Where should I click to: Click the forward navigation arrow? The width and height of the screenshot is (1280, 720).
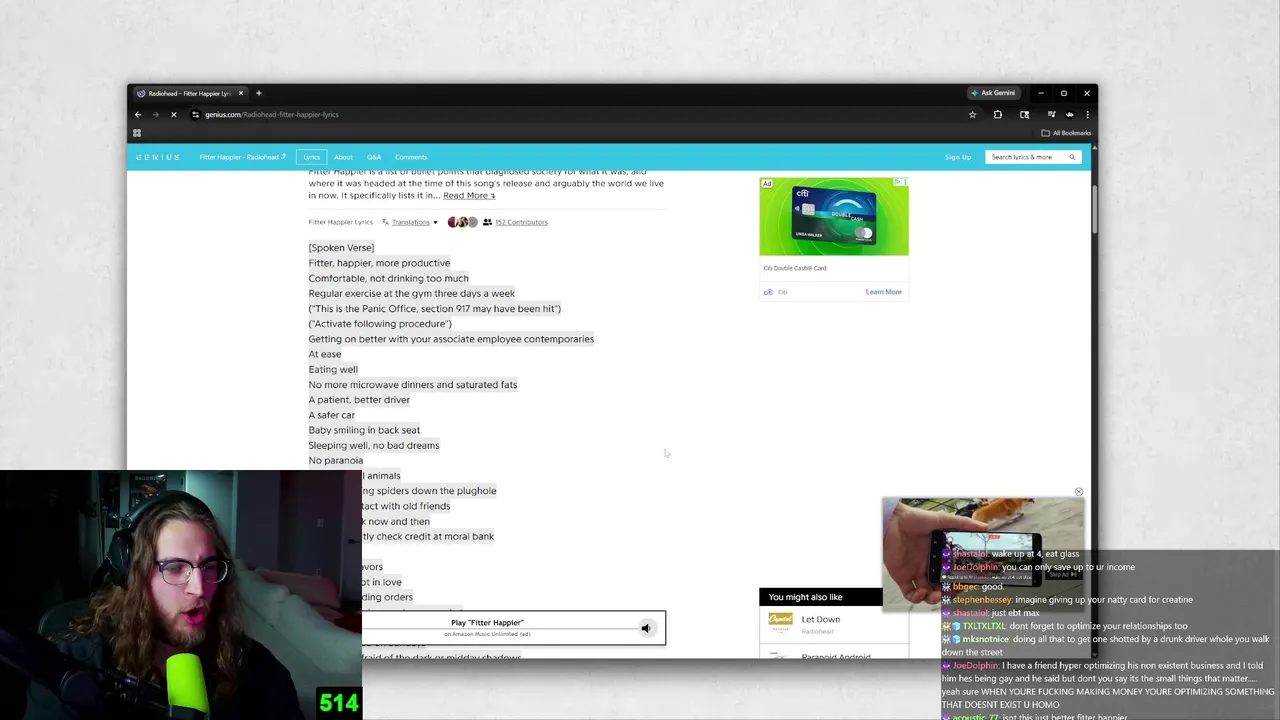pos(155,114)
